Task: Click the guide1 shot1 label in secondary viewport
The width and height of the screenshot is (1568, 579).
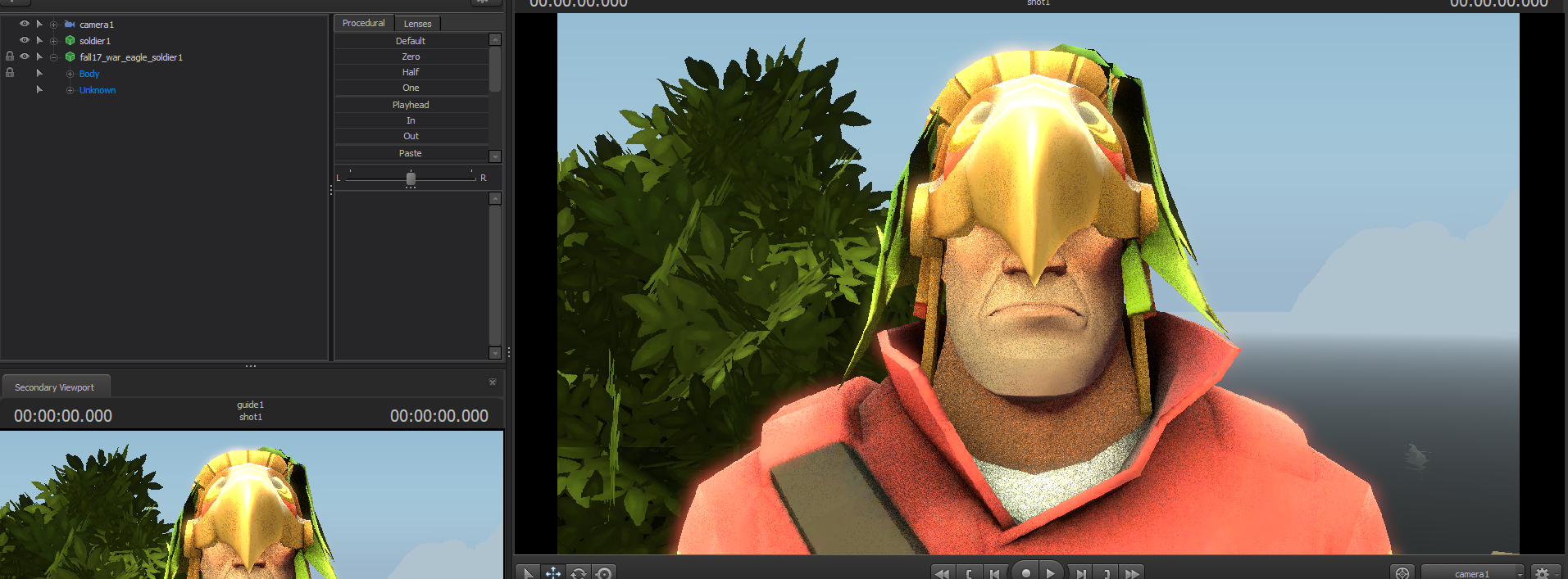Action: (x=251, y=410)
